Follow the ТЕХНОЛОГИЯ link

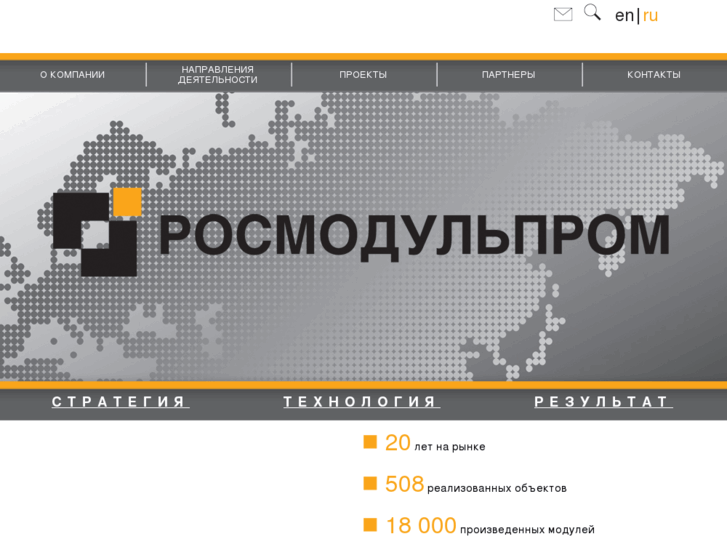pyautogui.click(x=362, y=402)
